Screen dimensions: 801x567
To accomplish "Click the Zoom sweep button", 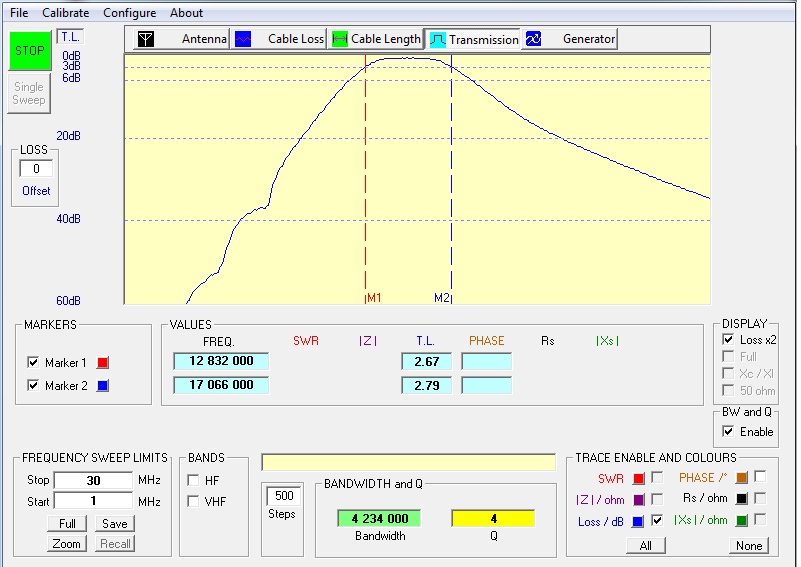I will (x=67, y=544).
